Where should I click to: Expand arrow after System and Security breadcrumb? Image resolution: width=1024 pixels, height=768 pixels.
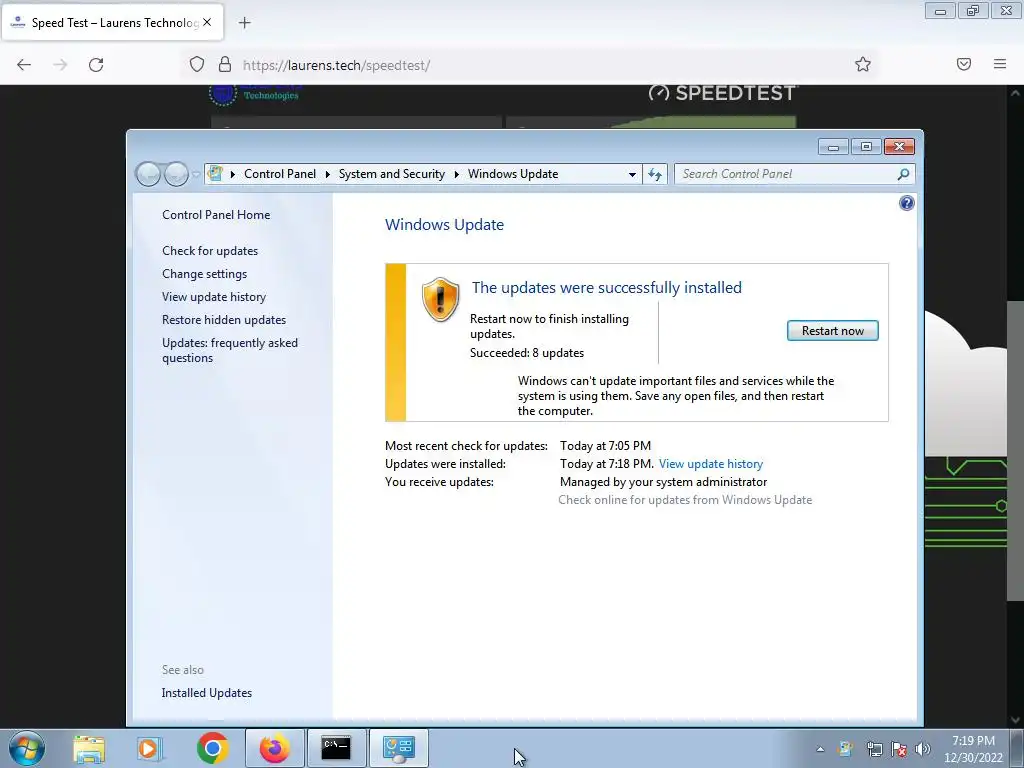456,174
